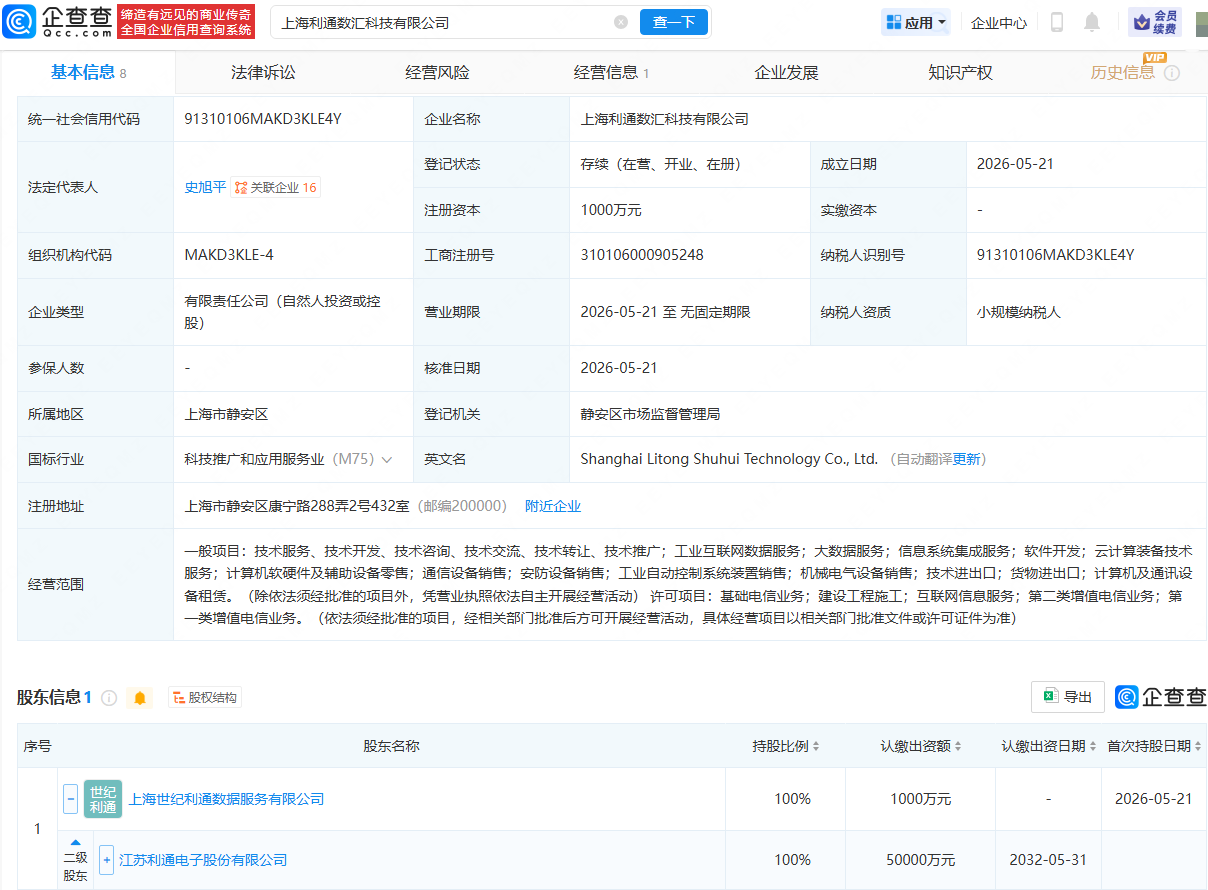Click 组织机构代码 value MAKD3KLE-4

point(229,255)
